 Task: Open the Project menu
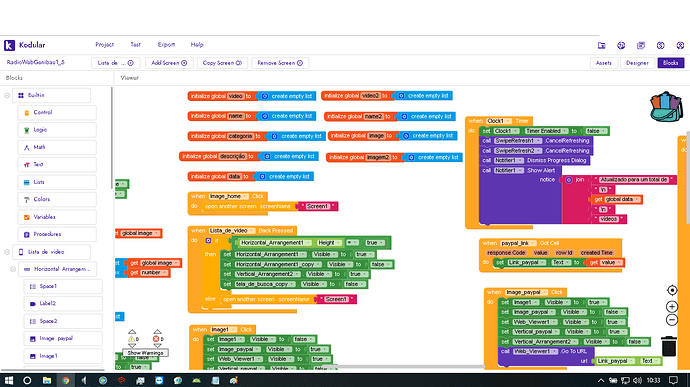(105, 45)
